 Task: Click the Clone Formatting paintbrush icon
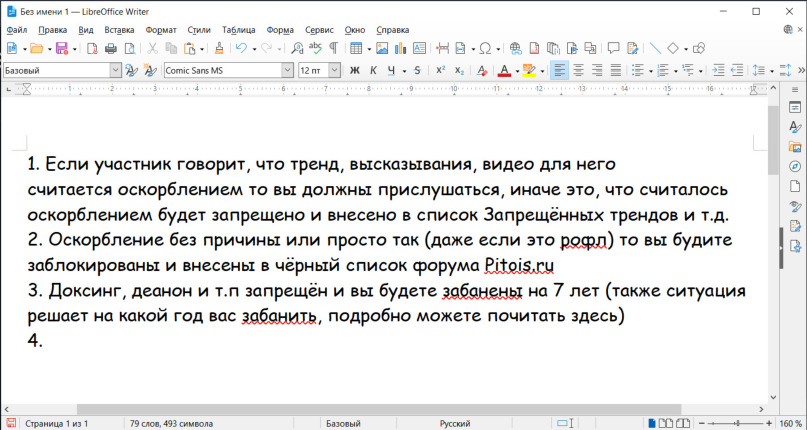219,48
